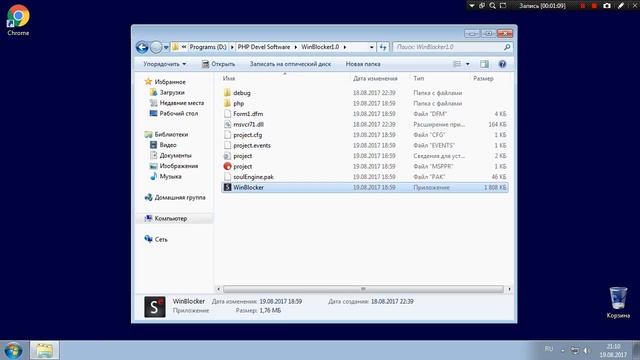This screenshot has width=640, height=360.
Task: Select Programs (D:) in the breadcrumb
Action: pyautogui.click(x=208, y=47)
